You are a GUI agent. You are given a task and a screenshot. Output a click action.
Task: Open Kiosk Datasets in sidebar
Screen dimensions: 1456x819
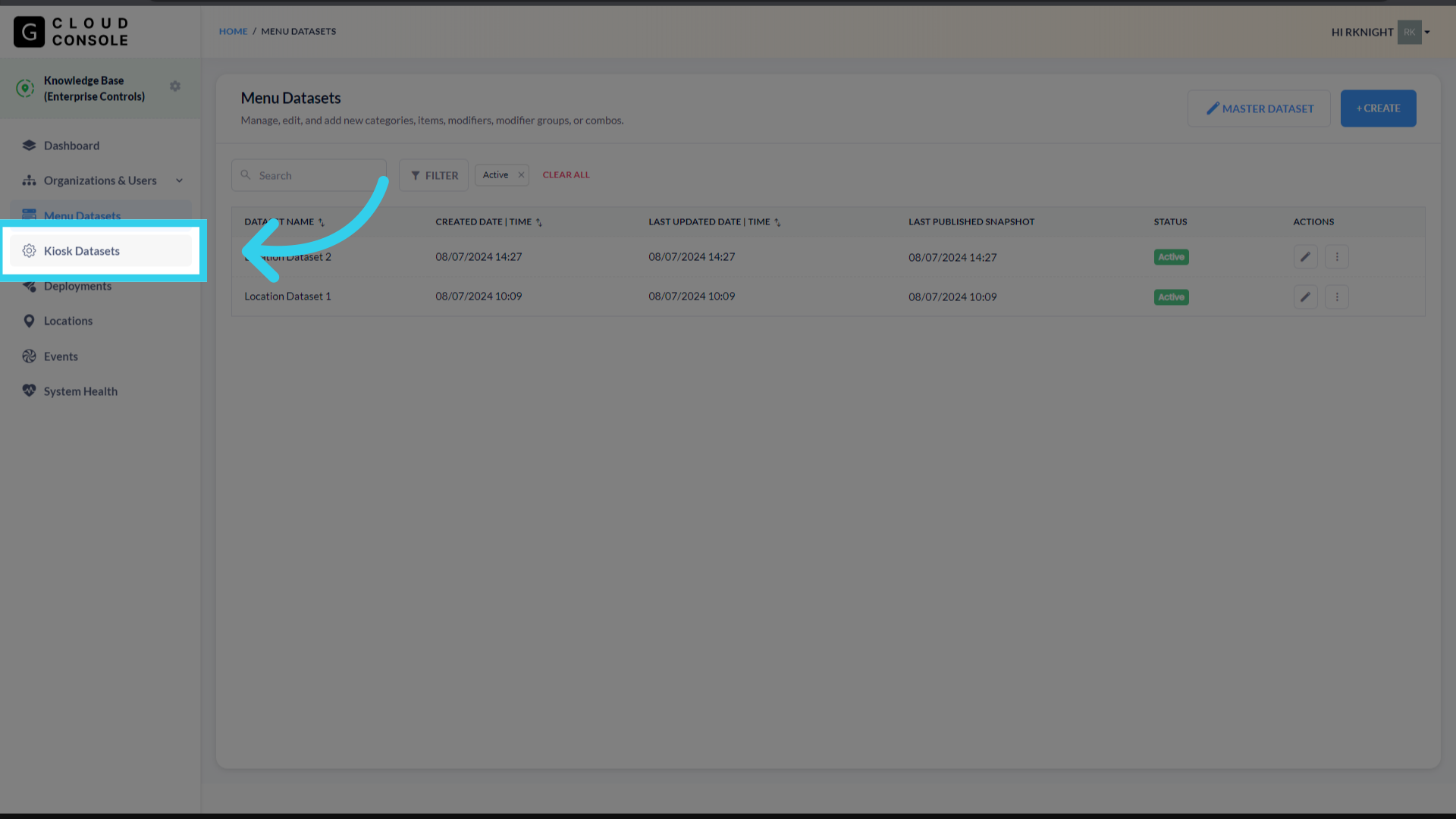click(x=101, y=251)
